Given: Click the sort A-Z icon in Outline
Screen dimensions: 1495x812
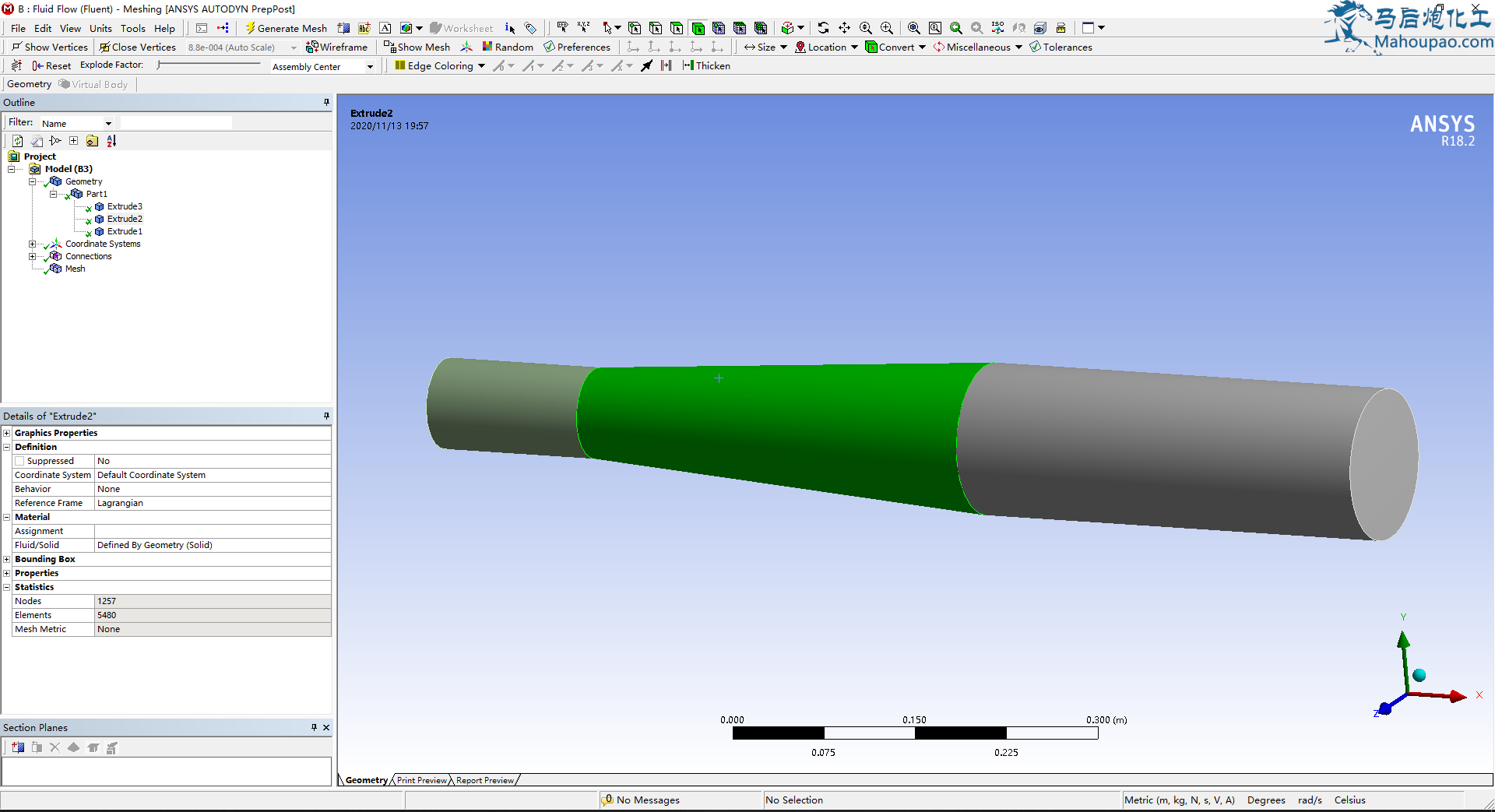Looking at the screenshot, I should click(x=111, y=141).
